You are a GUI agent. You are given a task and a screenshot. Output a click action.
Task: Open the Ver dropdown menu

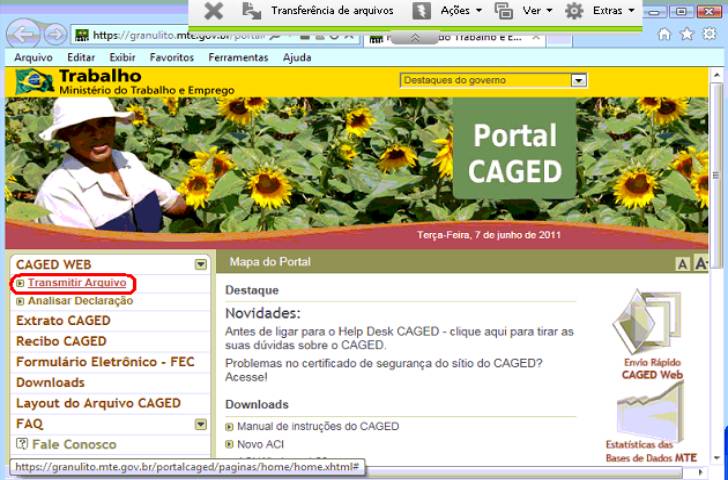click(x=537, y=11)
